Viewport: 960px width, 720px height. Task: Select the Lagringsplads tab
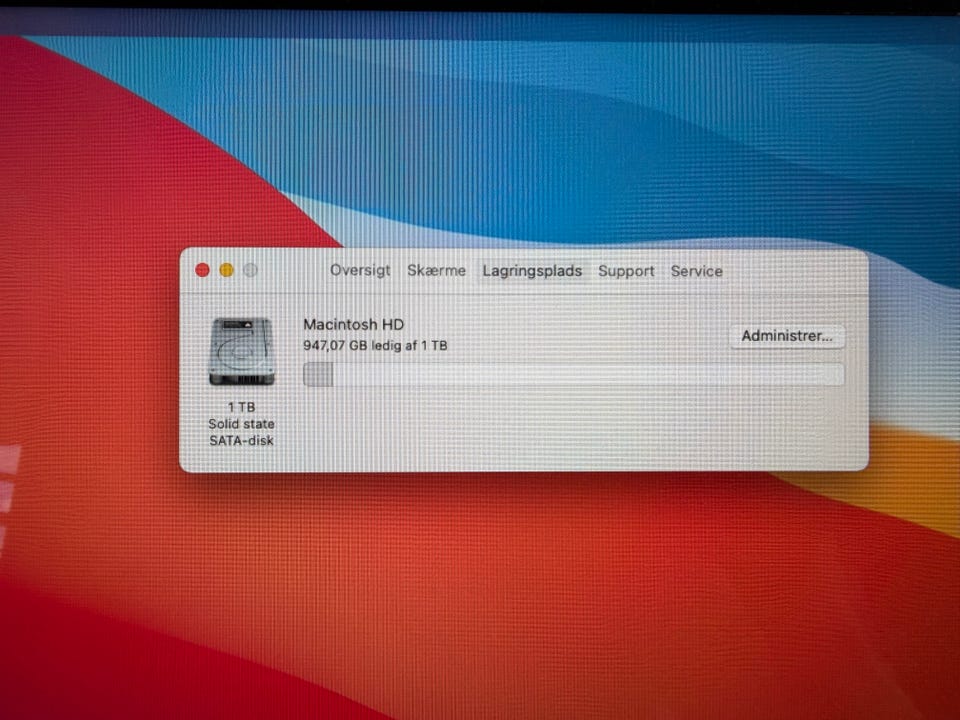tap(532, 271)
